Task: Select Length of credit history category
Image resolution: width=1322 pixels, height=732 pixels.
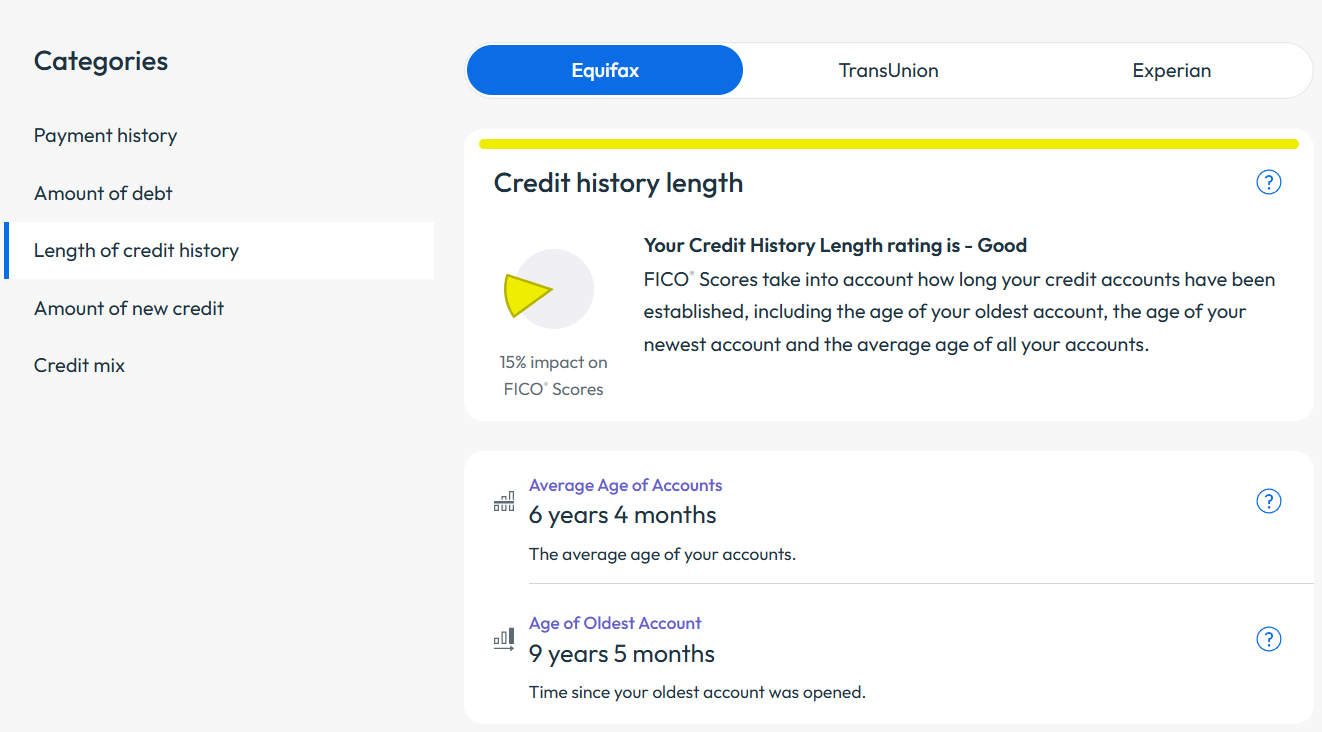Action: pos(134,250)
